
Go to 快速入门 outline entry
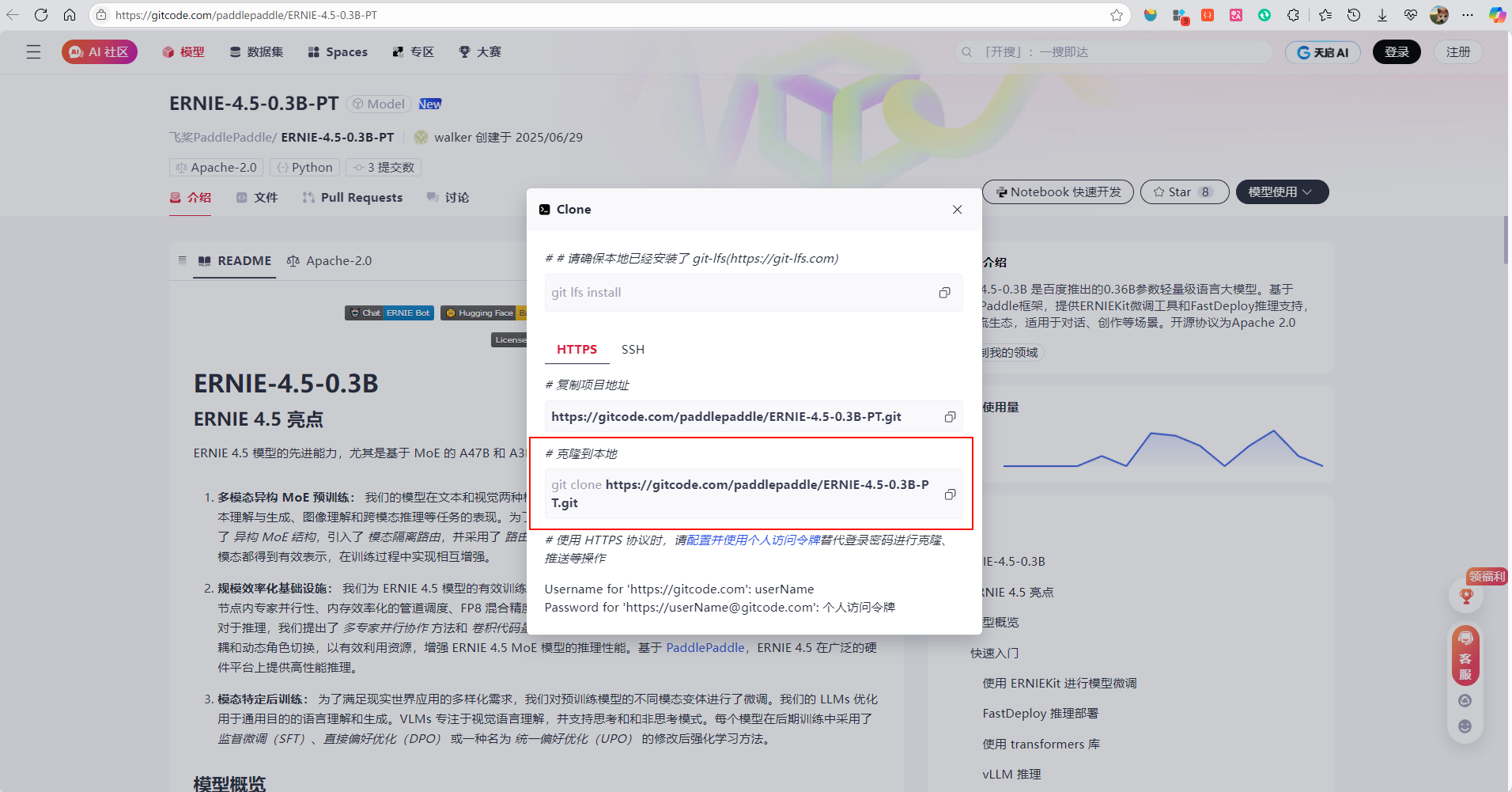point(995,654)
